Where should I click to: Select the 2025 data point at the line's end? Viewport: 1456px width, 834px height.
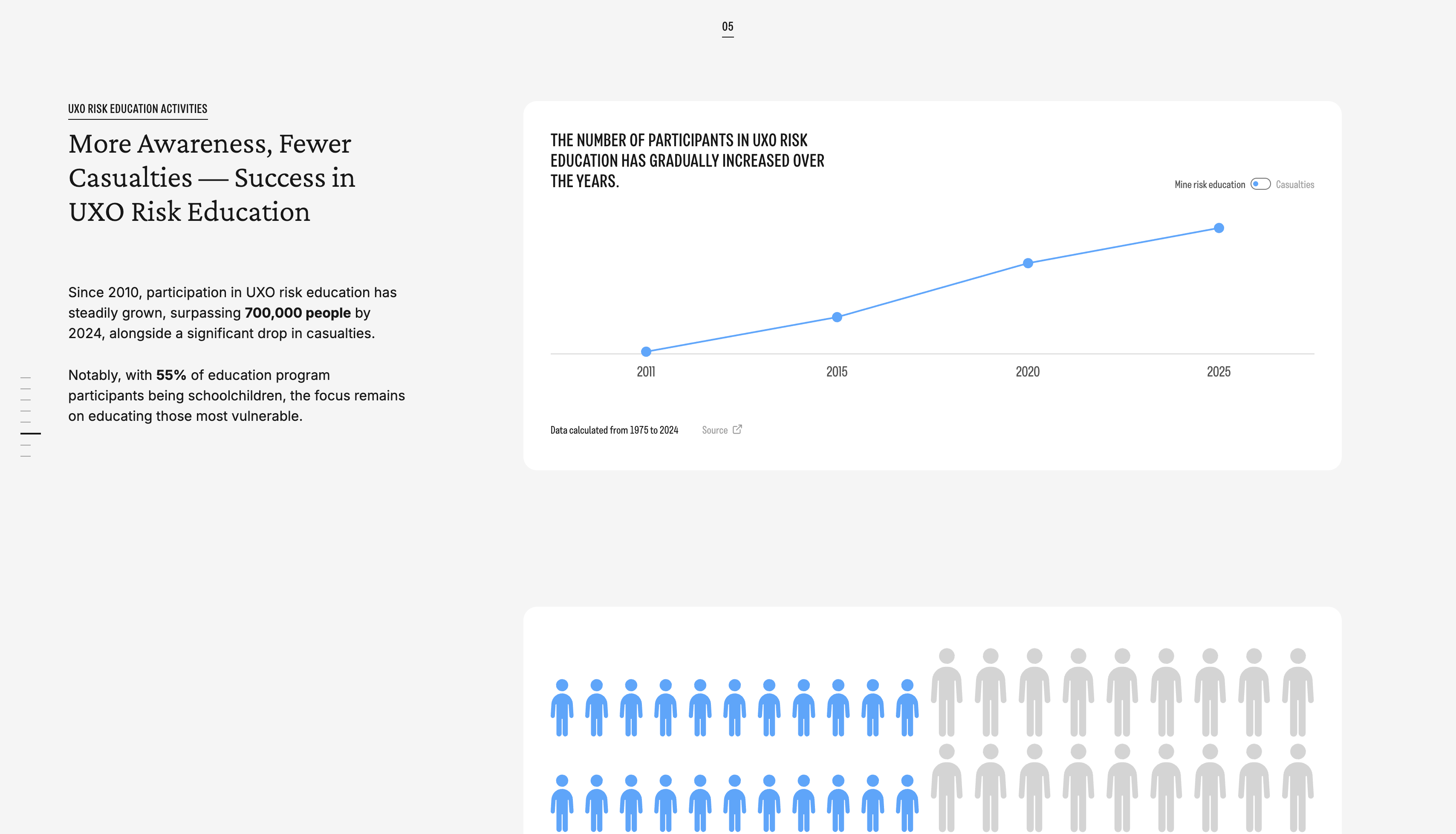pos(1219,228)
